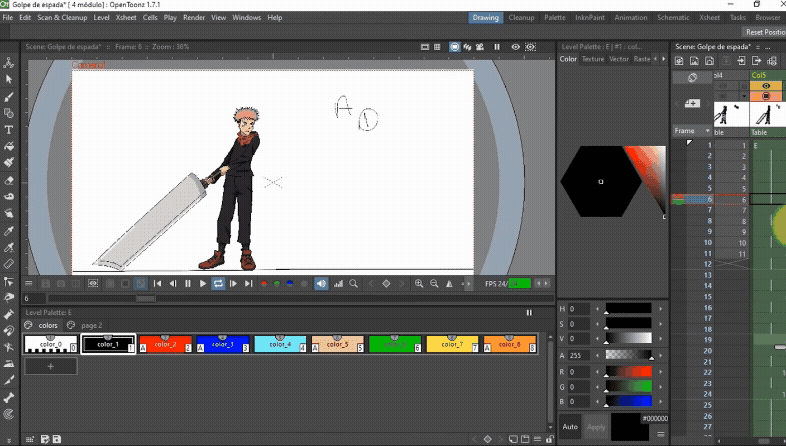Select the RGB Picker tool
This screenshot has width=786, height=446.
(9, 247)
